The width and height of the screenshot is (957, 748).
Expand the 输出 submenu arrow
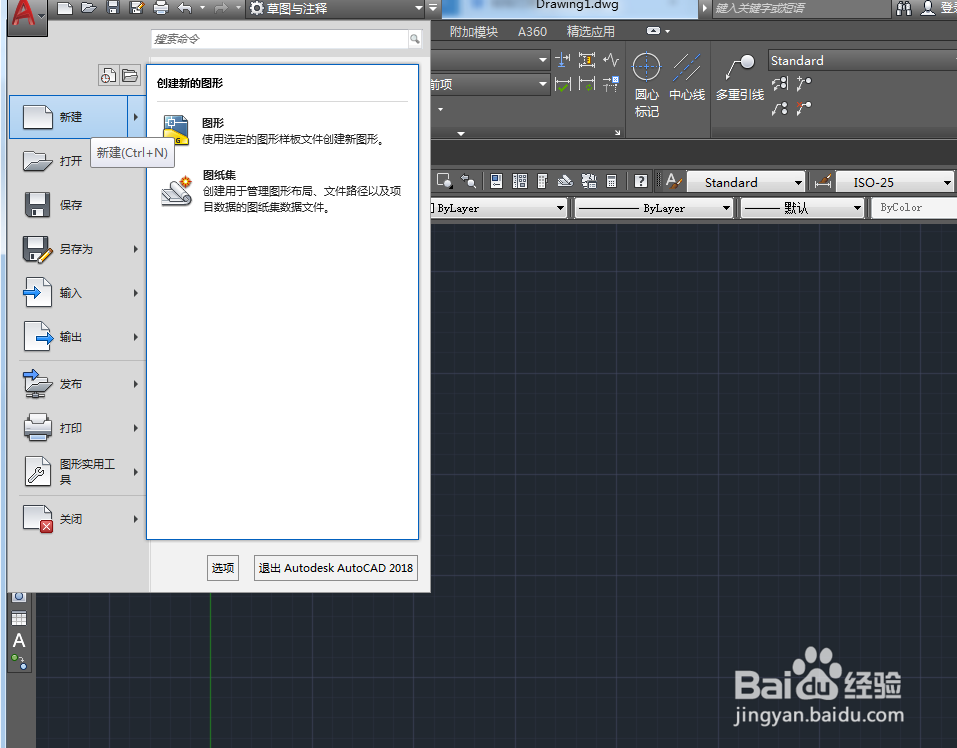[136, 337]
